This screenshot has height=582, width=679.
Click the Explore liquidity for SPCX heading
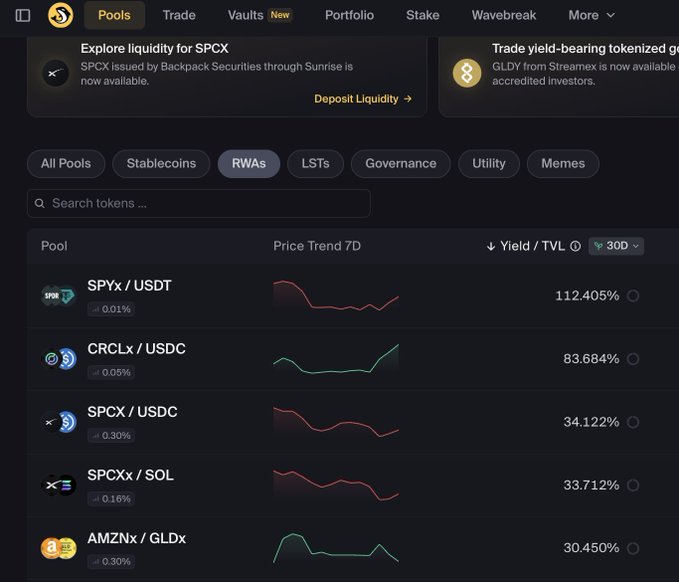click(x=155, y=48)
